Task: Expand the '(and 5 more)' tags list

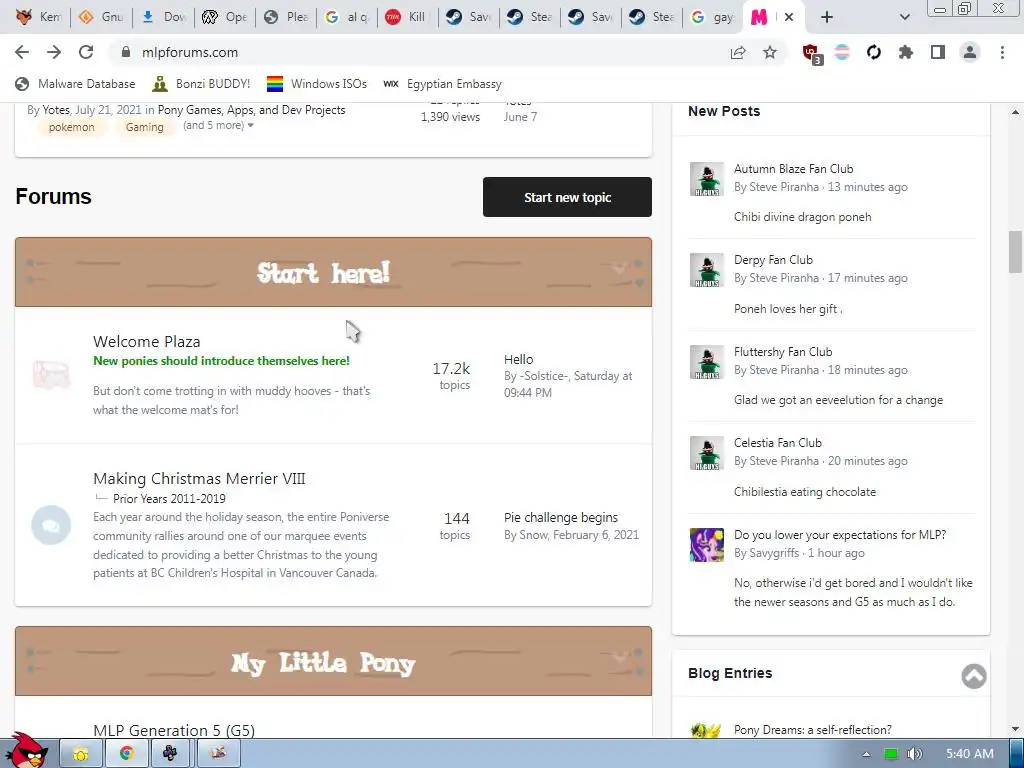Action: click(218, 125)
